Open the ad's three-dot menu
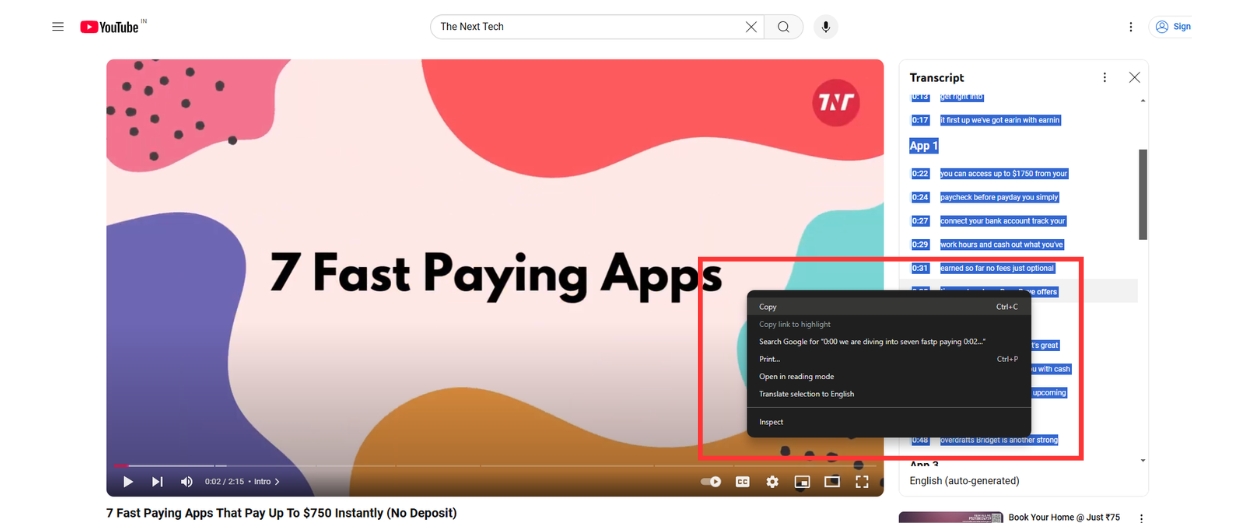This screenshot has width=1245, height=530. click(x=1141, y=518)
